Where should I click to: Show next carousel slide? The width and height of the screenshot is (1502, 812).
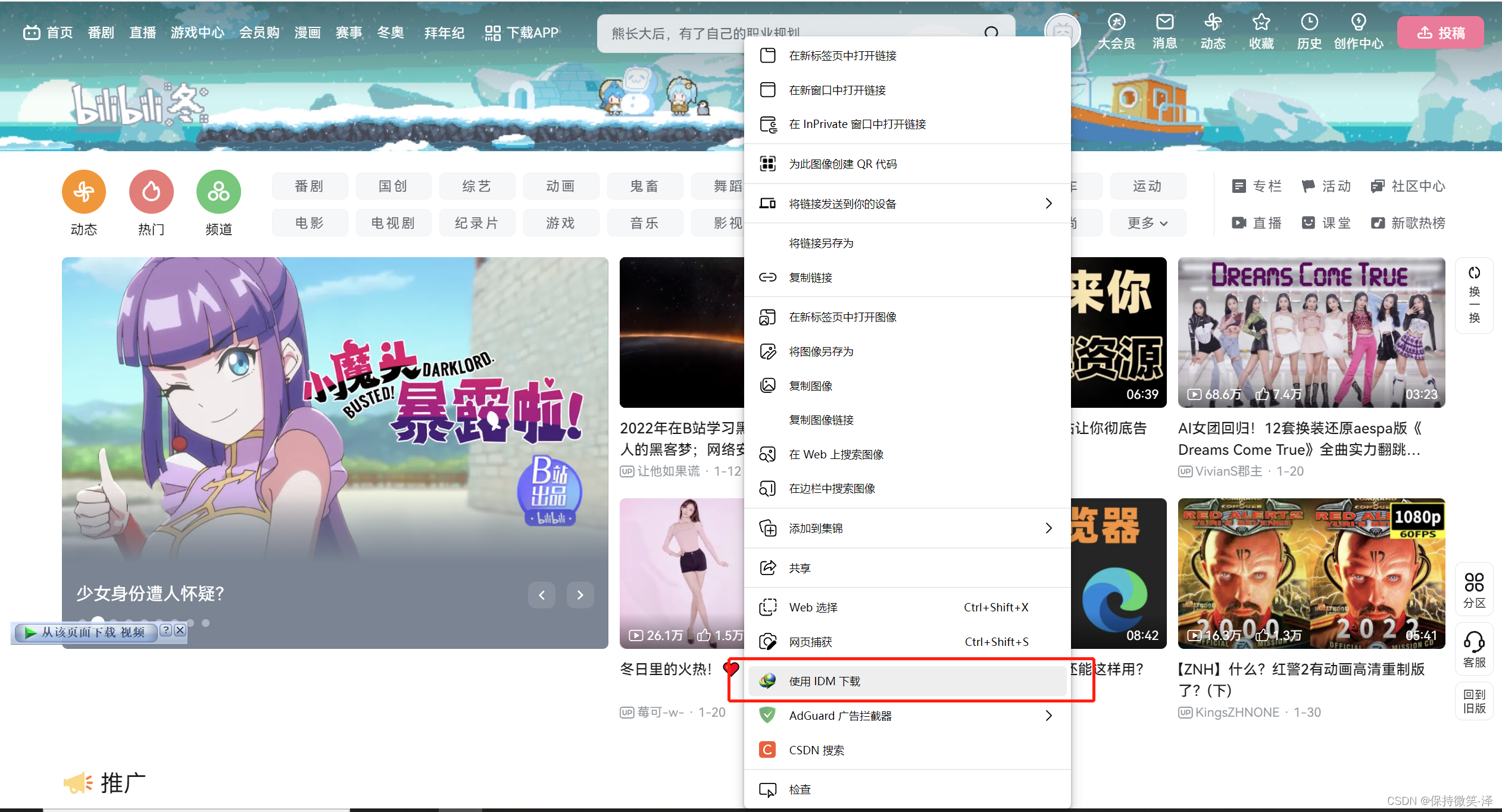point(580,595)
